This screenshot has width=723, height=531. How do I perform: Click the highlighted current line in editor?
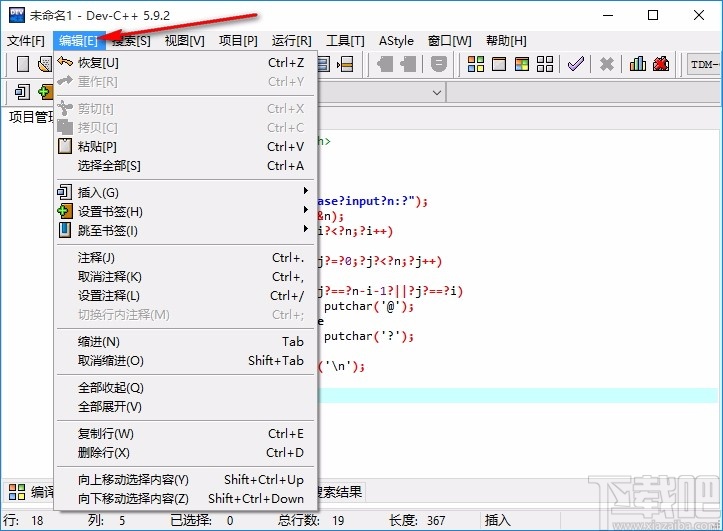(519, 395)
